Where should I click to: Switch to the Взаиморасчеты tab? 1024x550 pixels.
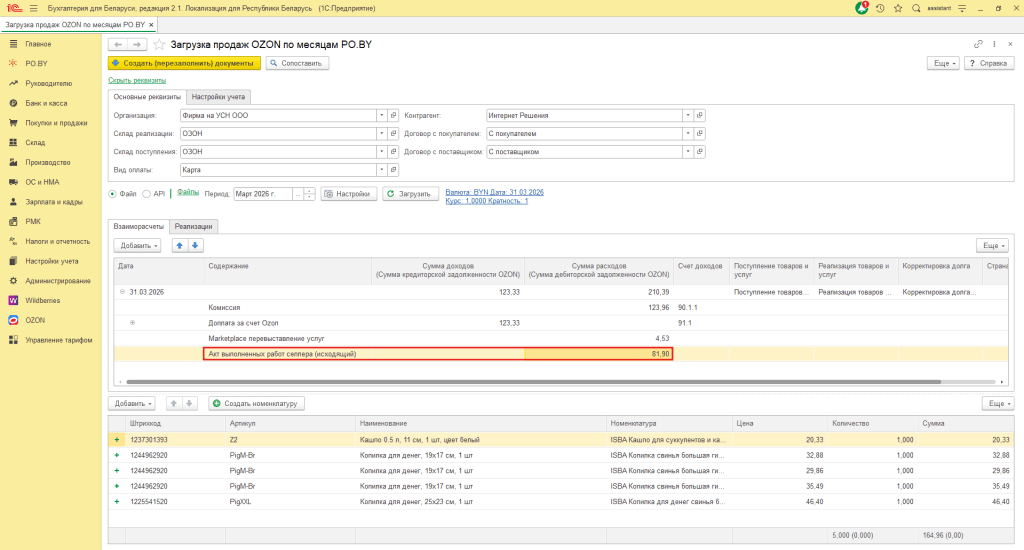138,227
